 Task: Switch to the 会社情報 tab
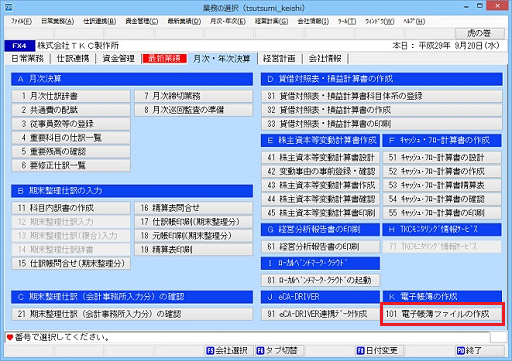325,59
